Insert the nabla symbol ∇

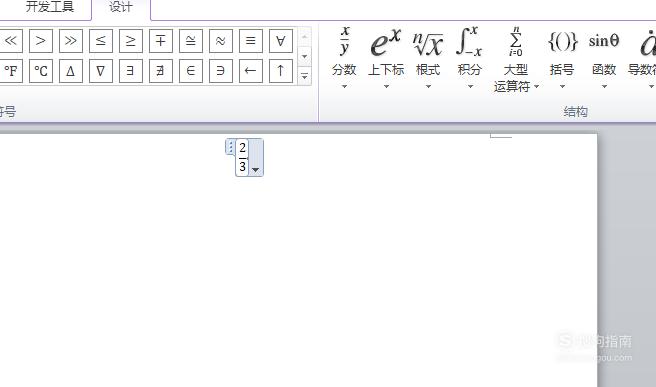click(x=101, y=71)
